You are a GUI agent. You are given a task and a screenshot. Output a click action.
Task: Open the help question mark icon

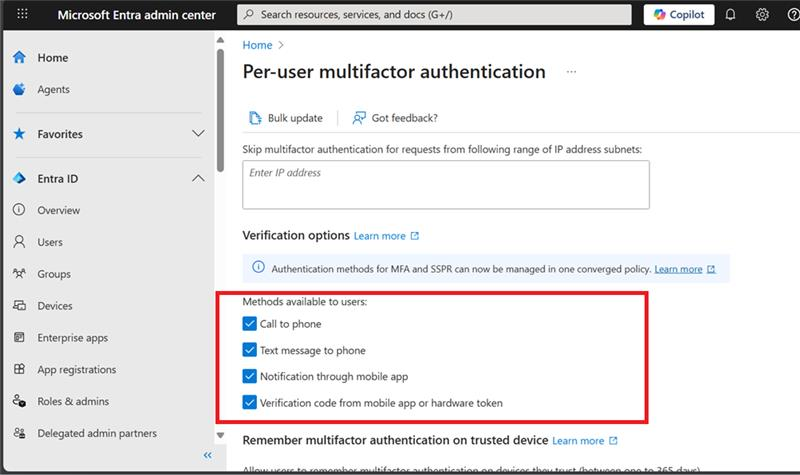pos(793,15)
